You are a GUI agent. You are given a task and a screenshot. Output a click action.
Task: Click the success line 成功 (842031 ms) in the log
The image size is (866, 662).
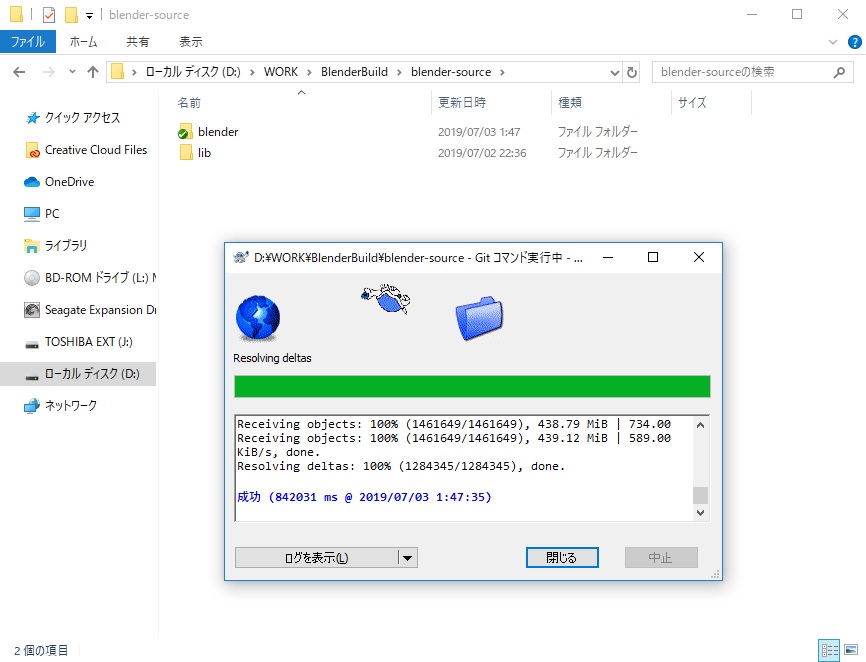click(365, 497)
